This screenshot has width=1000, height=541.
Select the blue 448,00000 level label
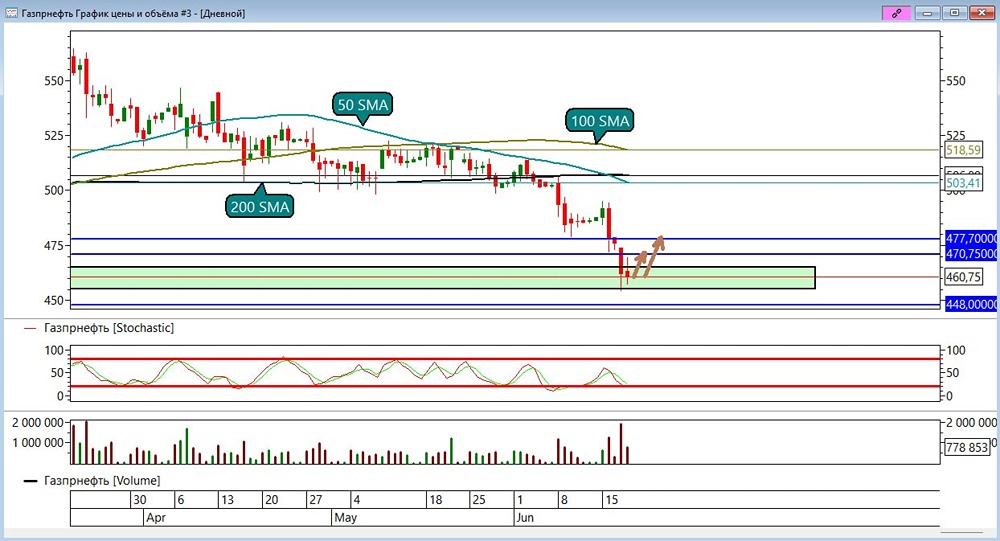[971, 304]
